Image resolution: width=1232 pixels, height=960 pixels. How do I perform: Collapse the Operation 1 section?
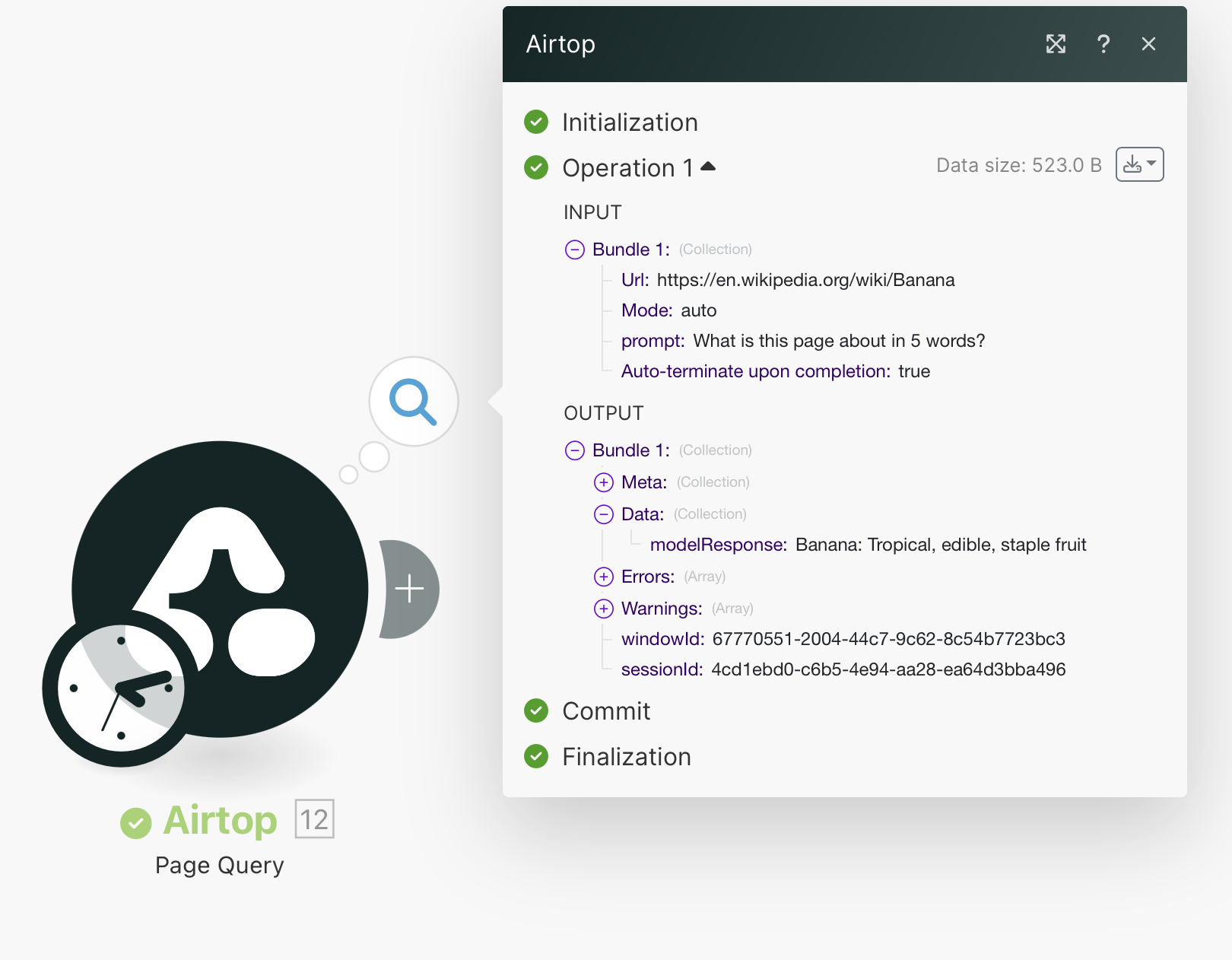(x=709, y=167)
